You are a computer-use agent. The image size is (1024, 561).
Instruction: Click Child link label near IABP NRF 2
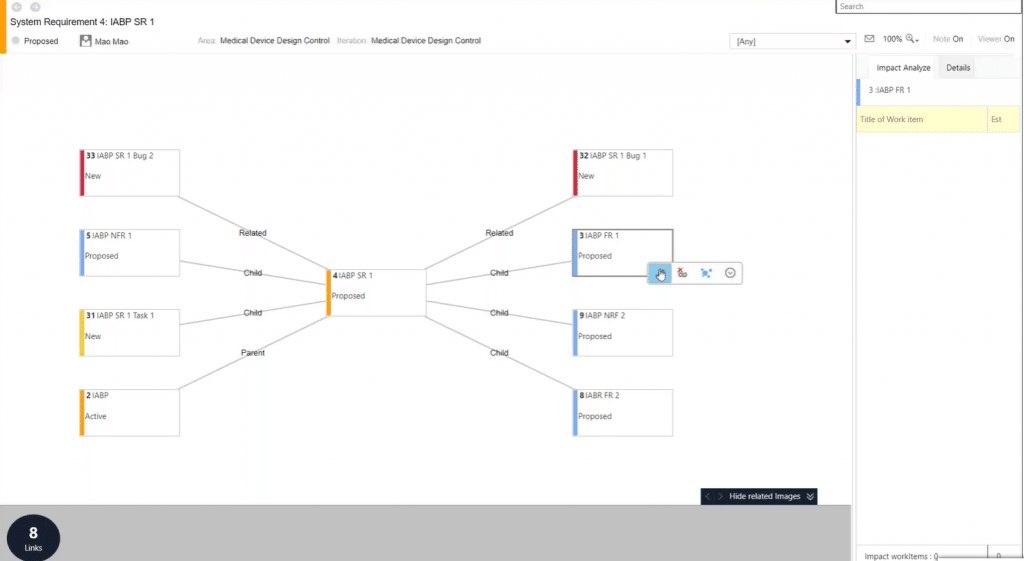pyautogui.click(x=500, y=313)
